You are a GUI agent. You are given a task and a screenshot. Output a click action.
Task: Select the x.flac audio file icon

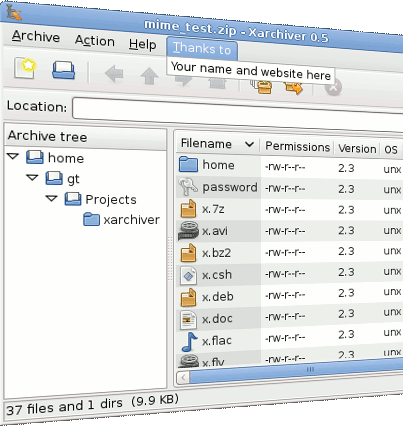point(189,341)
